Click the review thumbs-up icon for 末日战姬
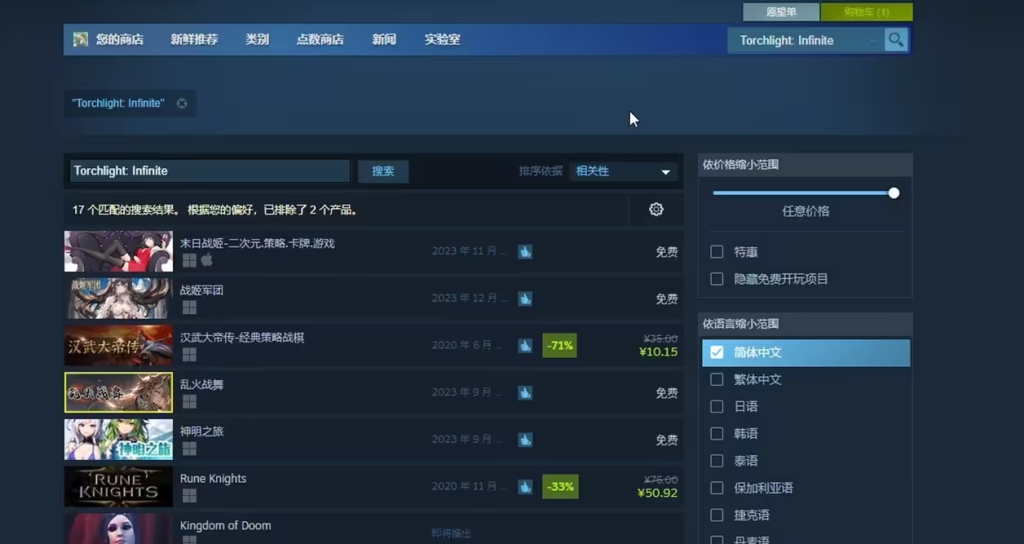This screenshot has height=544, width=1024. (525, 251)
